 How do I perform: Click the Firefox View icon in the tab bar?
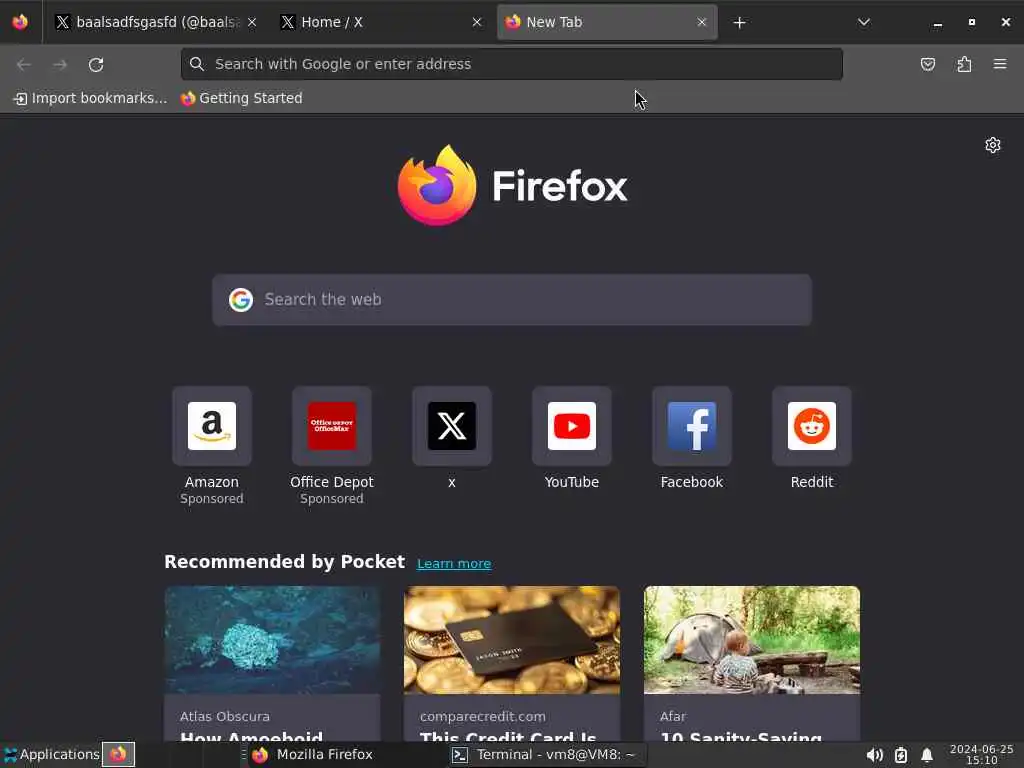[x=20, y=22]
